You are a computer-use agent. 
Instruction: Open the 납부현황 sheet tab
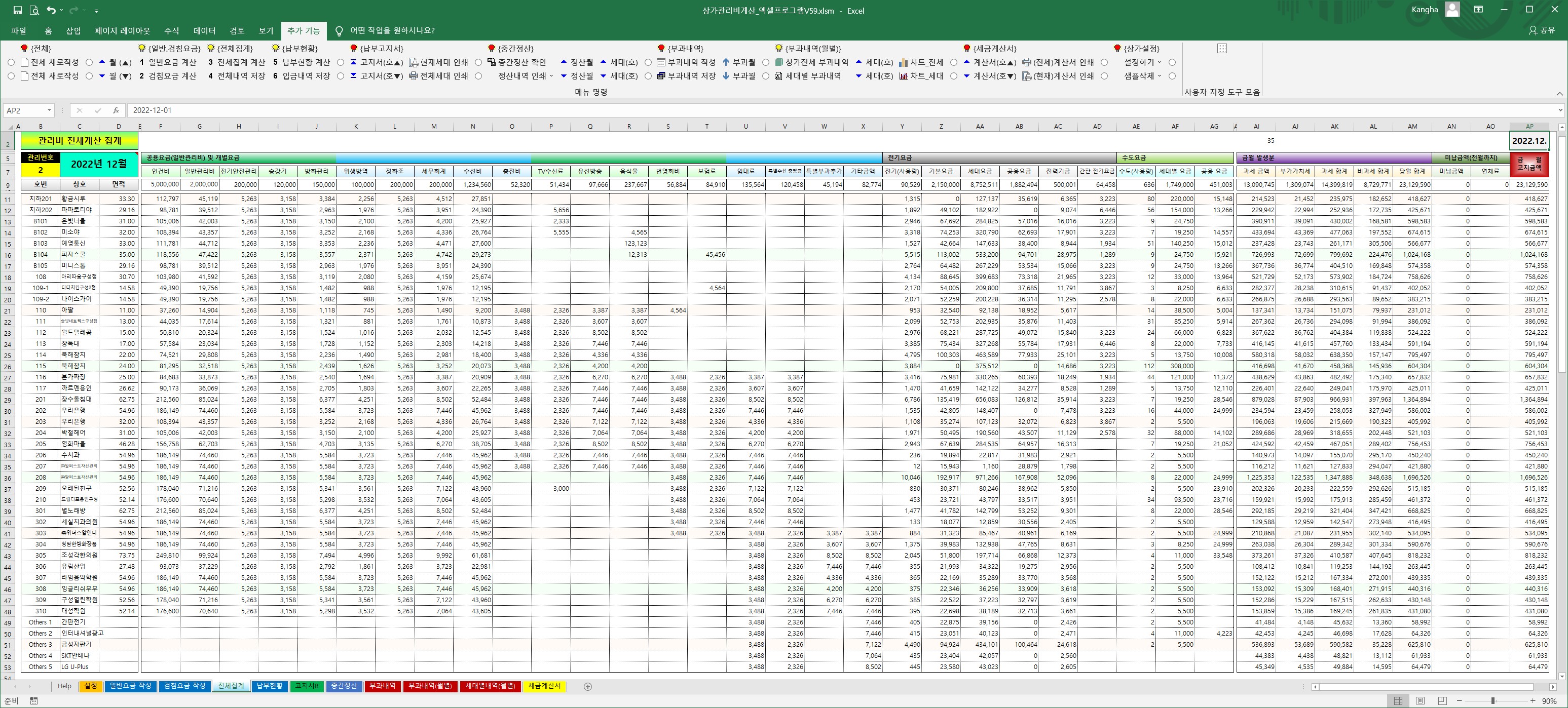(x=270, y=686)
